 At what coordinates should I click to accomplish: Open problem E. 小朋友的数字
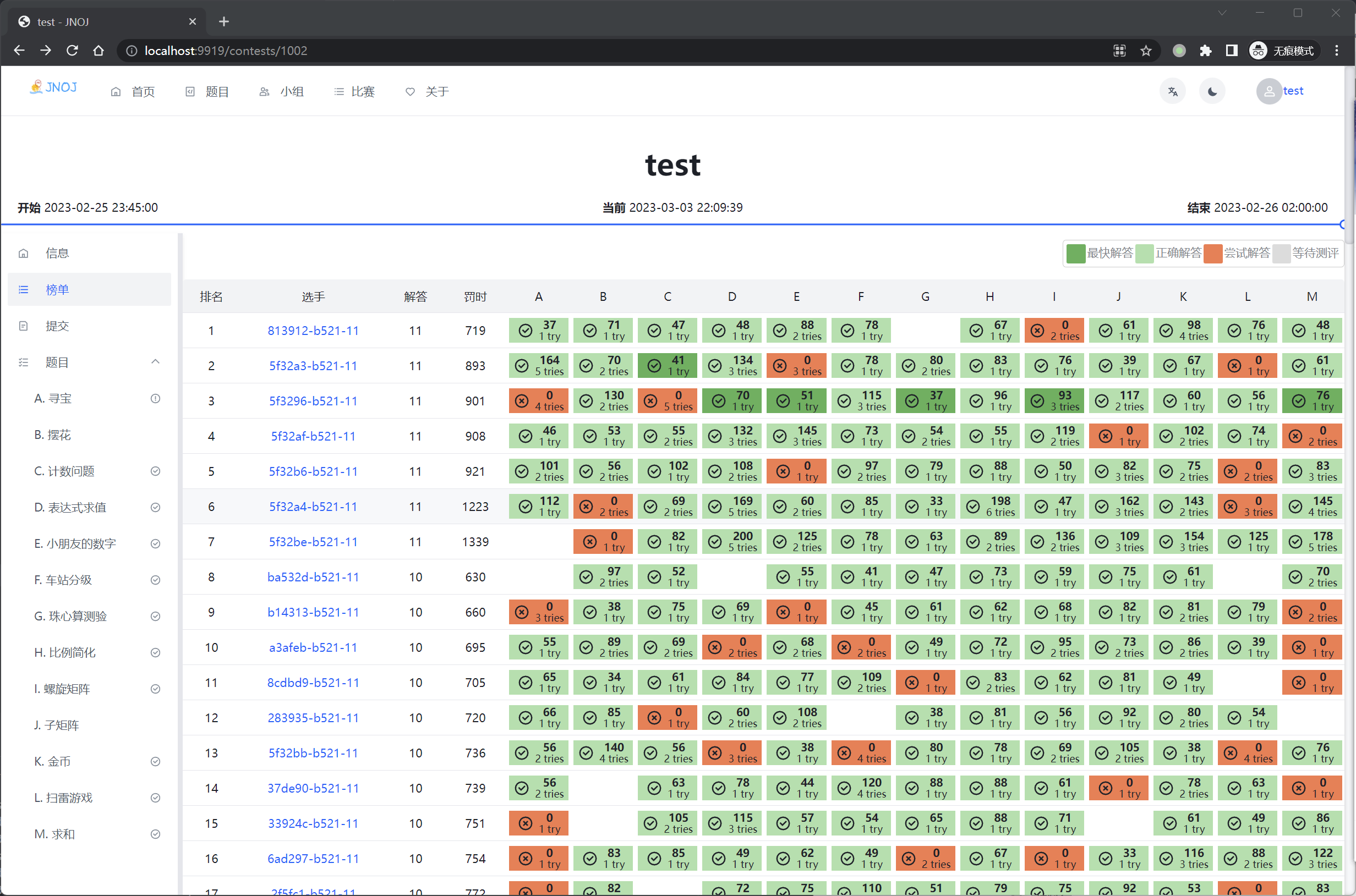point(90,543)
